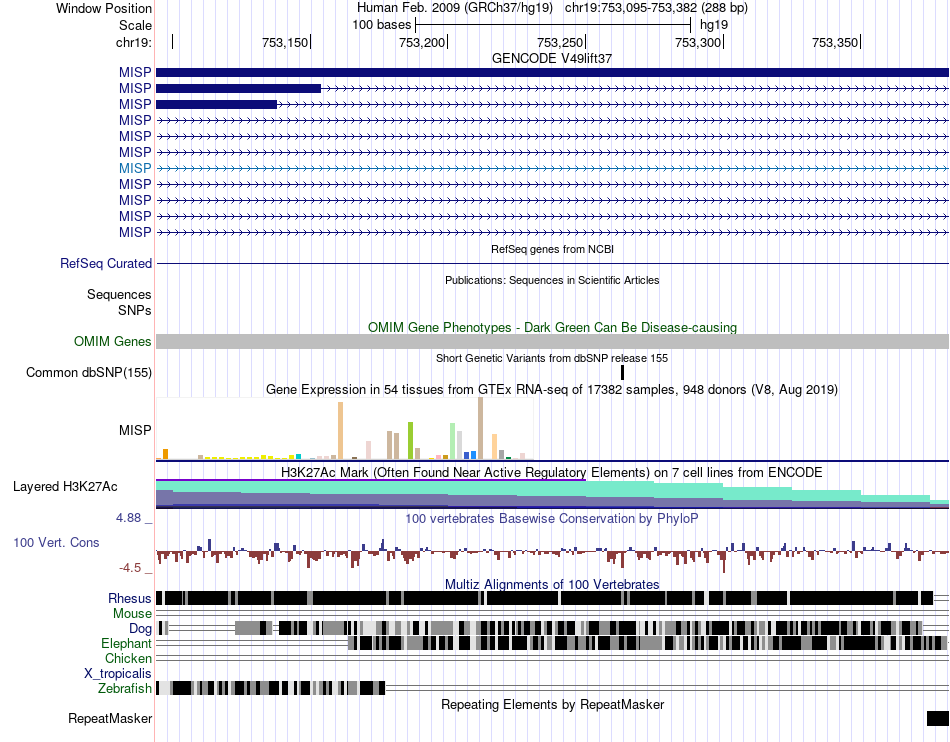The image size is (950, 742).
Task: Click the Mouse species label
Action: 132,614
